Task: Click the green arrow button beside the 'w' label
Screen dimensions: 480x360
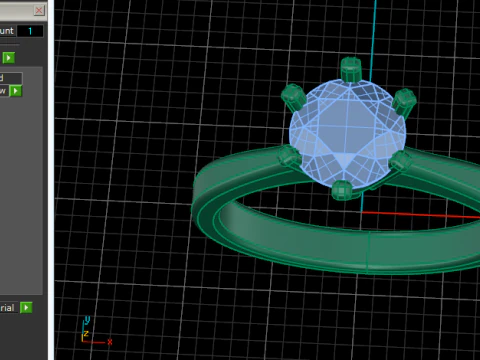Action: [15, 91]
